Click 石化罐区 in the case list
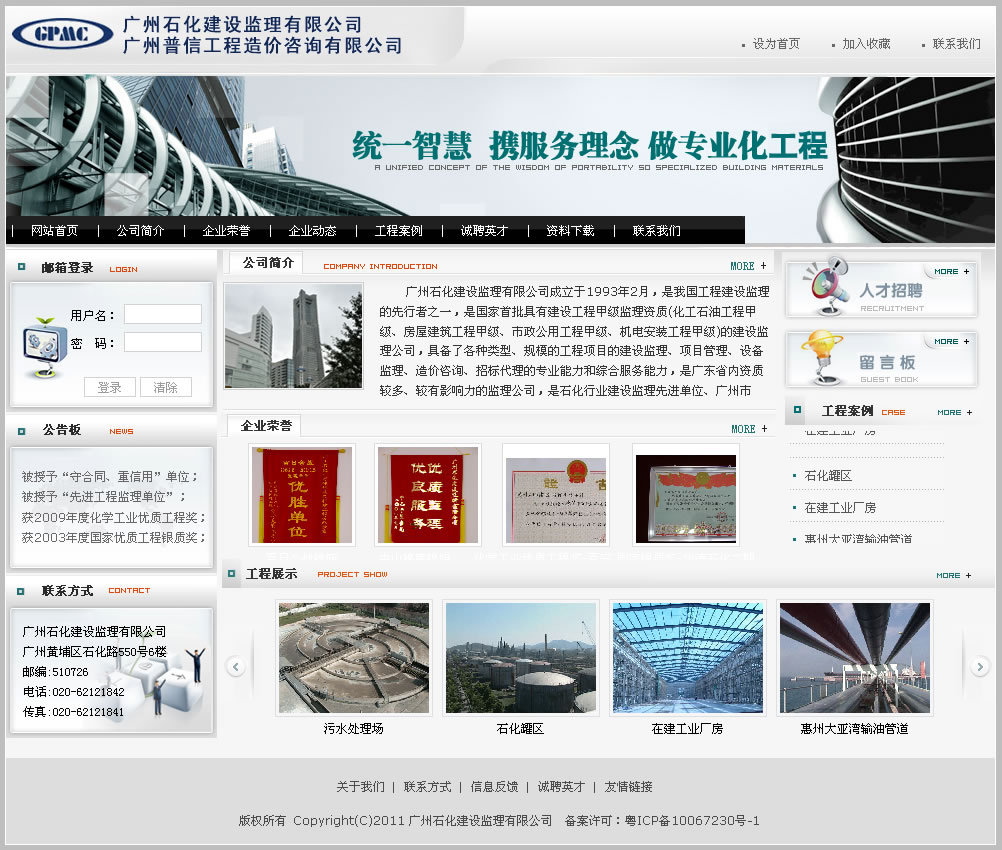The image size is (1002, 850). [x=828, y=475]
